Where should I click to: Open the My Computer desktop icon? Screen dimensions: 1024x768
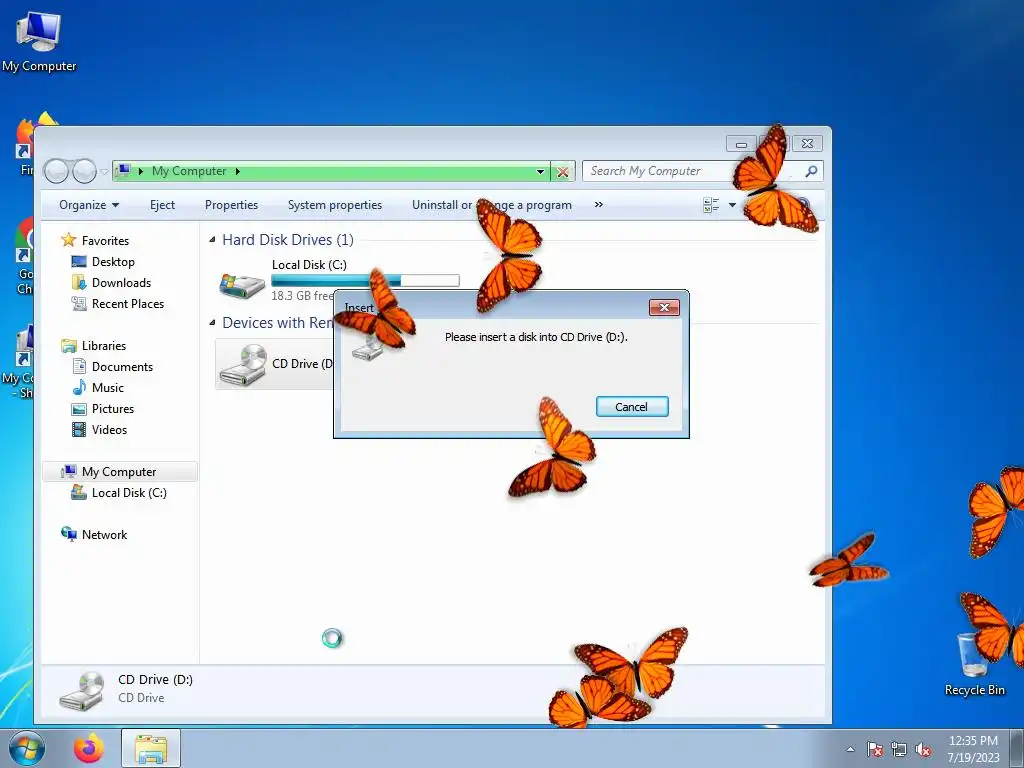point(39,40)
